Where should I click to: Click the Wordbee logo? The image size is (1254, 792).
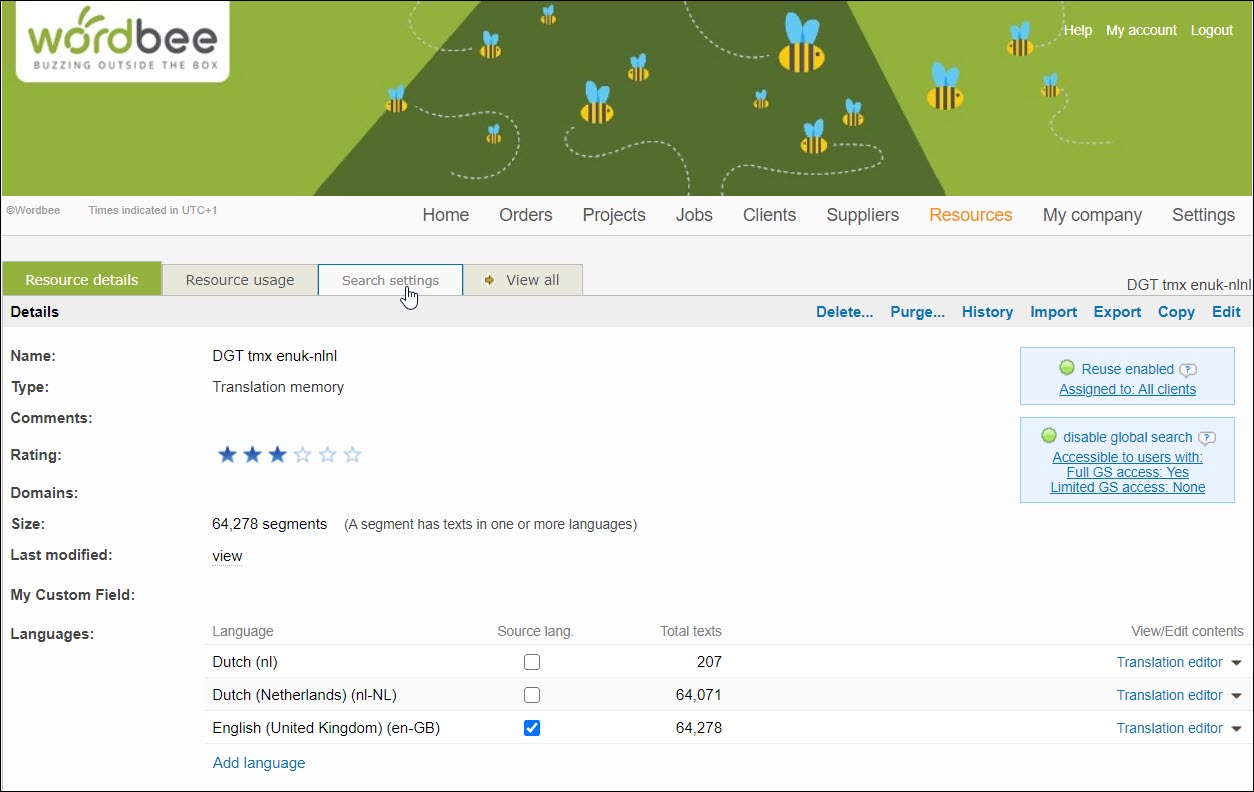coord(122,41)
